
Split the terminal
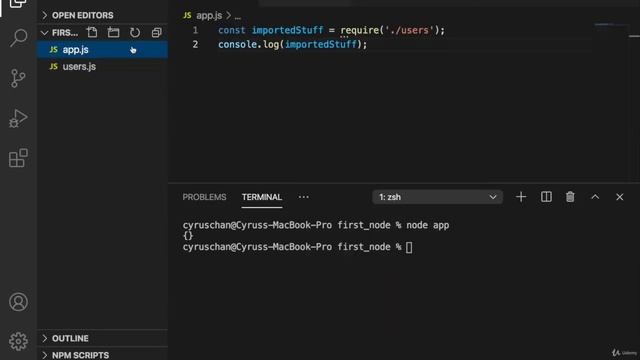pyautogui.click(x=546, y=197)
